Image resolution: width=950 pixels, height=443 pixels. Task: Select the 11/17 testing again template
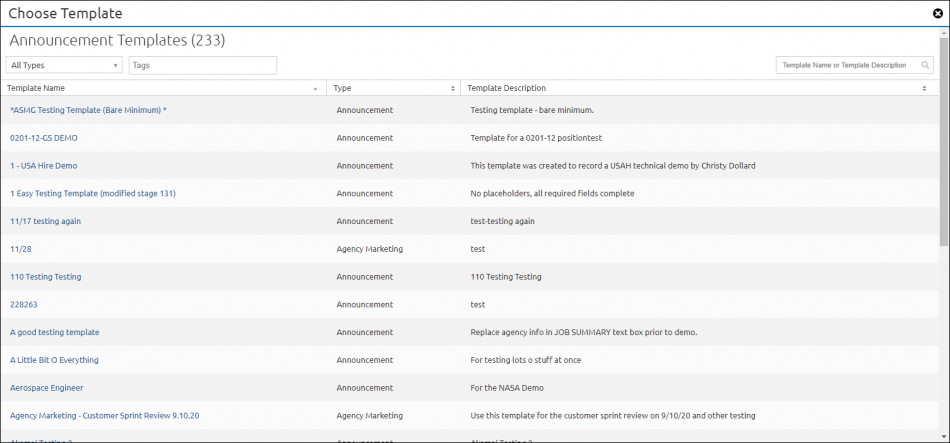45,221
